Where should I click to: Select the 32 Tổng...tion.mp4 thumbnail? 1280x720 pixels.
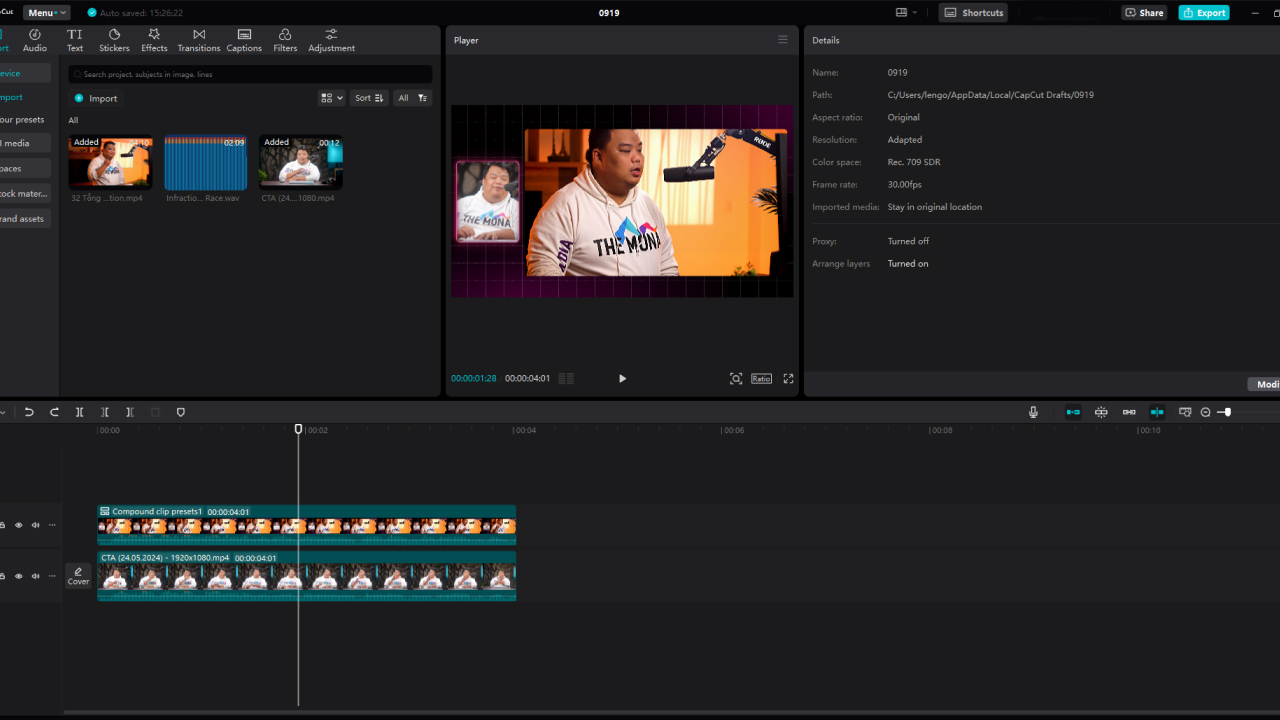pyautogui.click(x=110, y=162)
